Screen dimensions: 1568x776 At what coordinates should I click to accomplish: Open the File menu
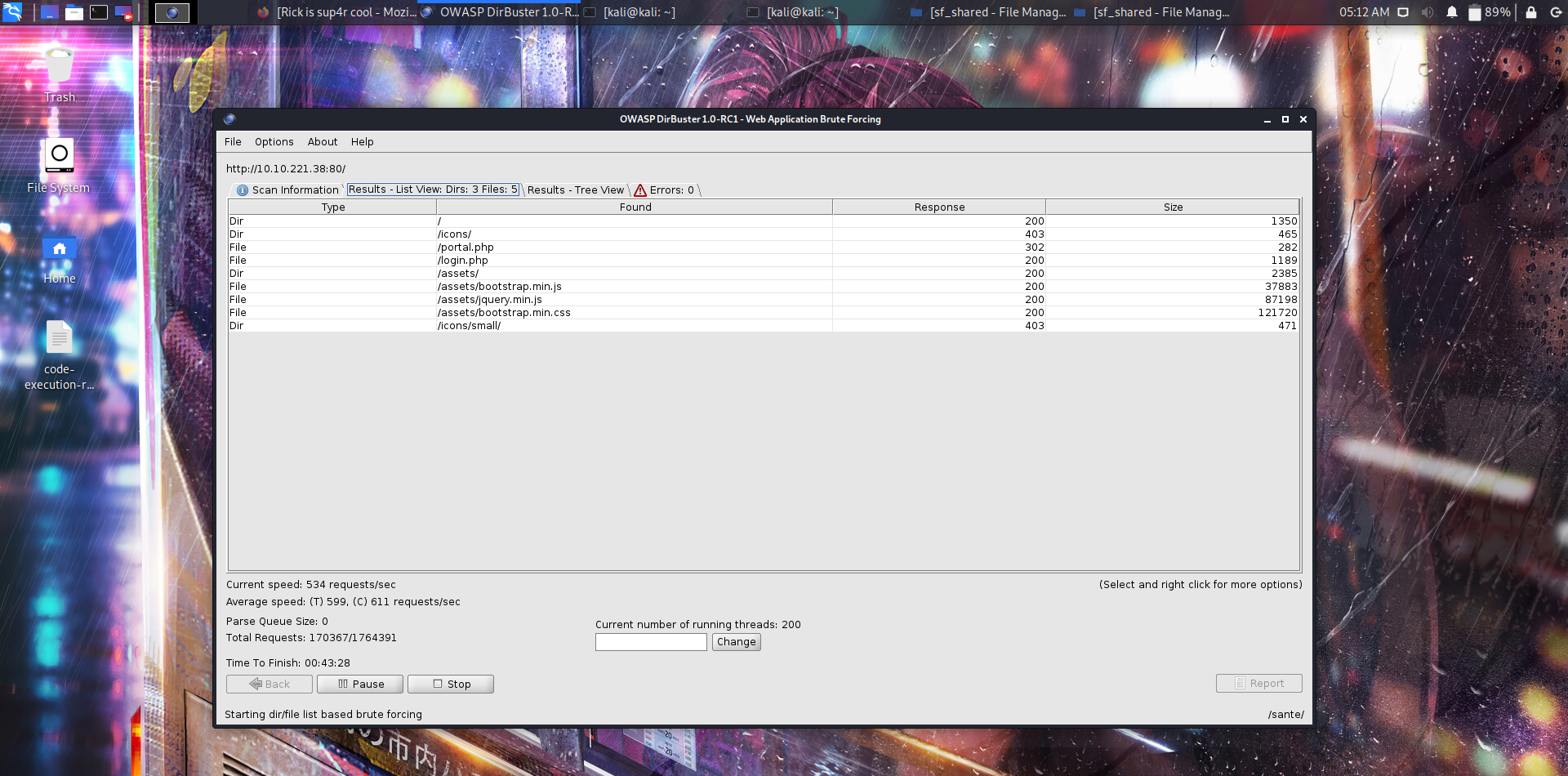coord(233,142)
